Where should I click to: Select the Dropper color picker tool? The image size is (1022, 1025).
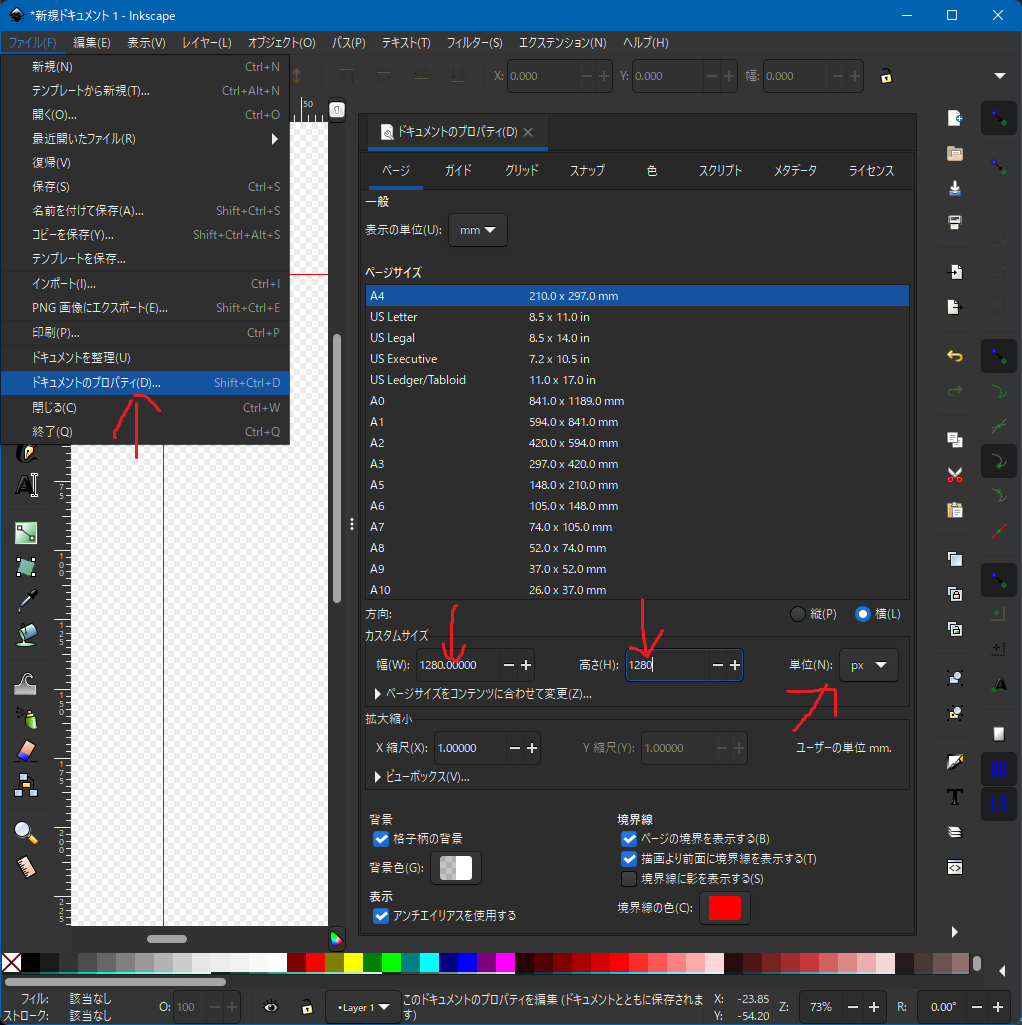(26, 601)
